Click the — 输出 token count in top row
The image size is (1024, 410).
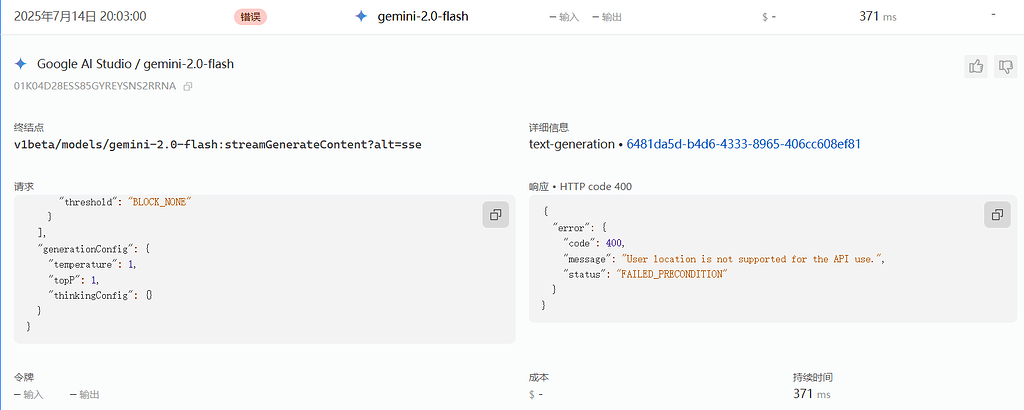point(607,17)
